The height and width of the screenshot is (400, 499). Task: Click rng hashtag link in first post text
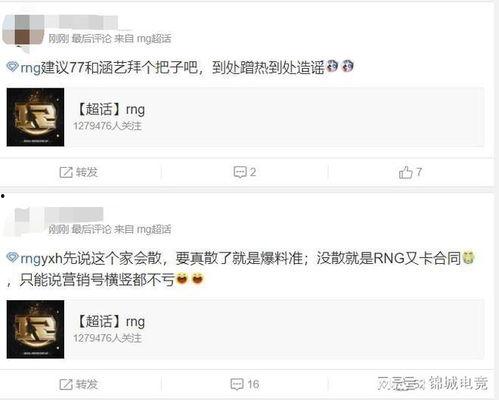[x=30, y=68]
